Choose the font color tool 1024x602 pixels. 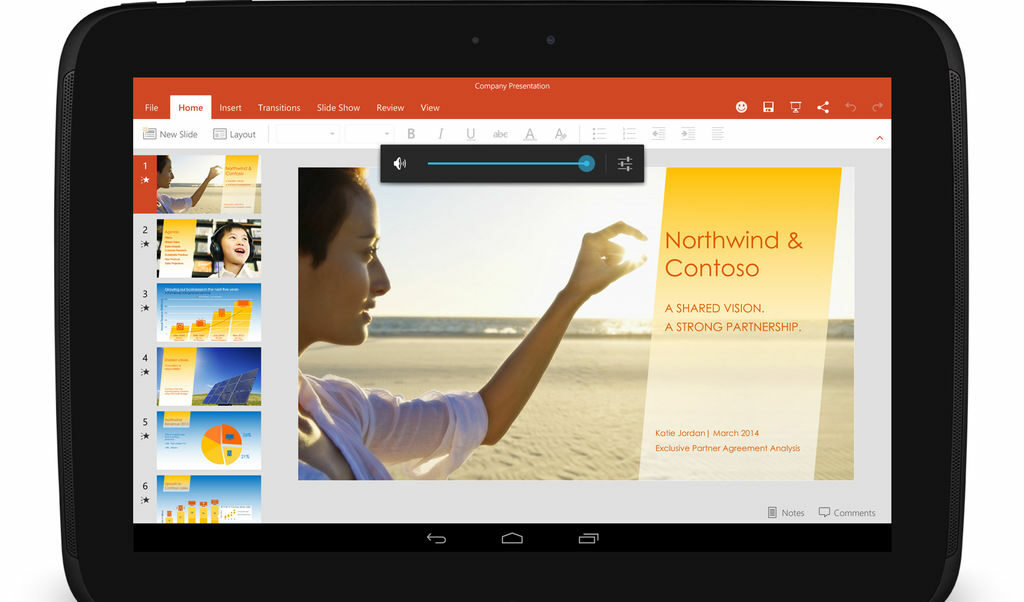click(530, 134)
